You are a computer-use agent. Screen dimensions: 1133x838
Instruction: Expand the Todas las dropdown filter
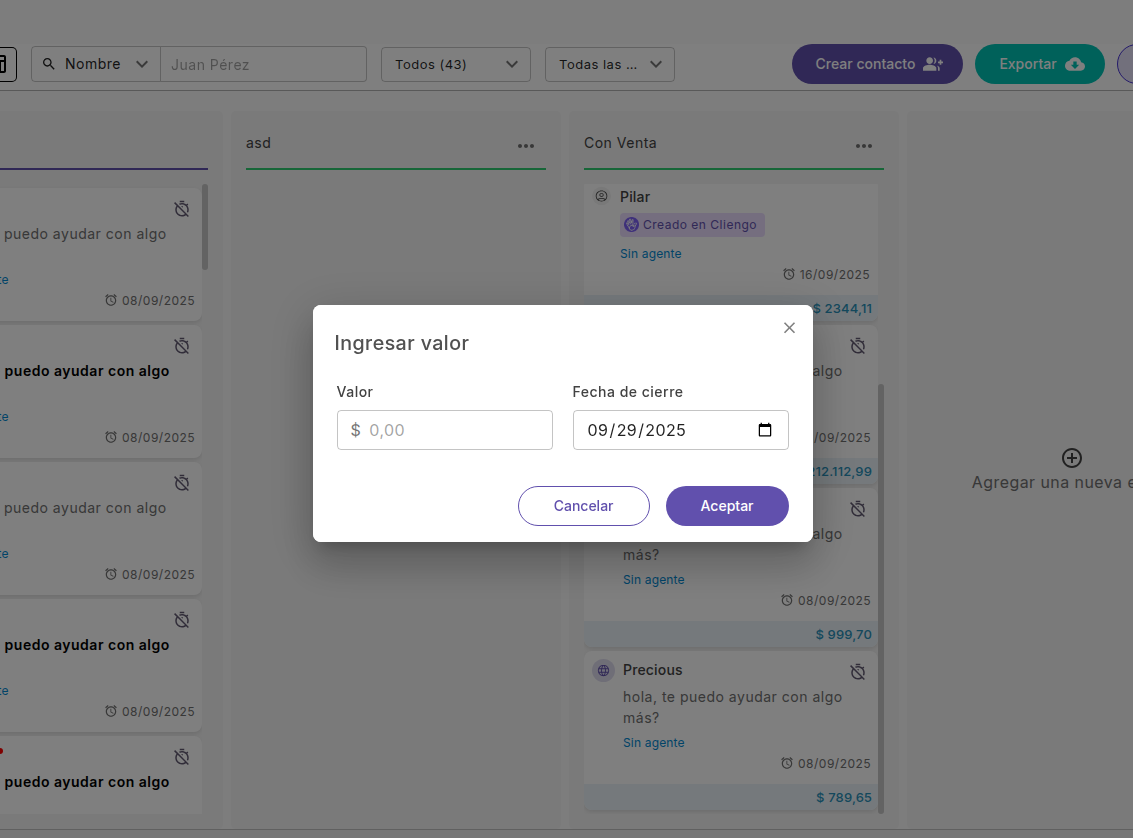(609, 64)
